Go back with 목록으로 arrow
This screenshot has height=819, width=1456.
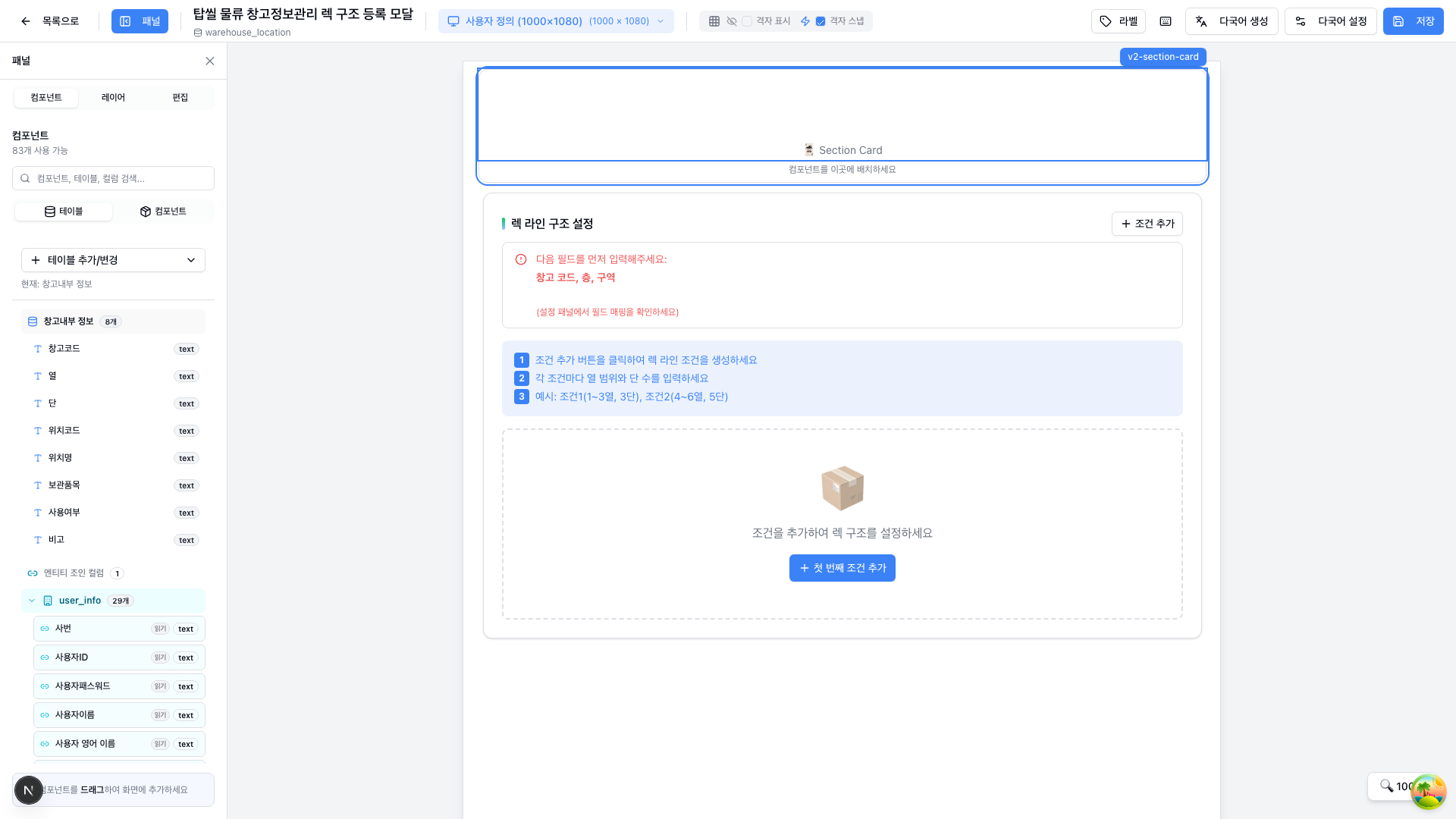50,21
